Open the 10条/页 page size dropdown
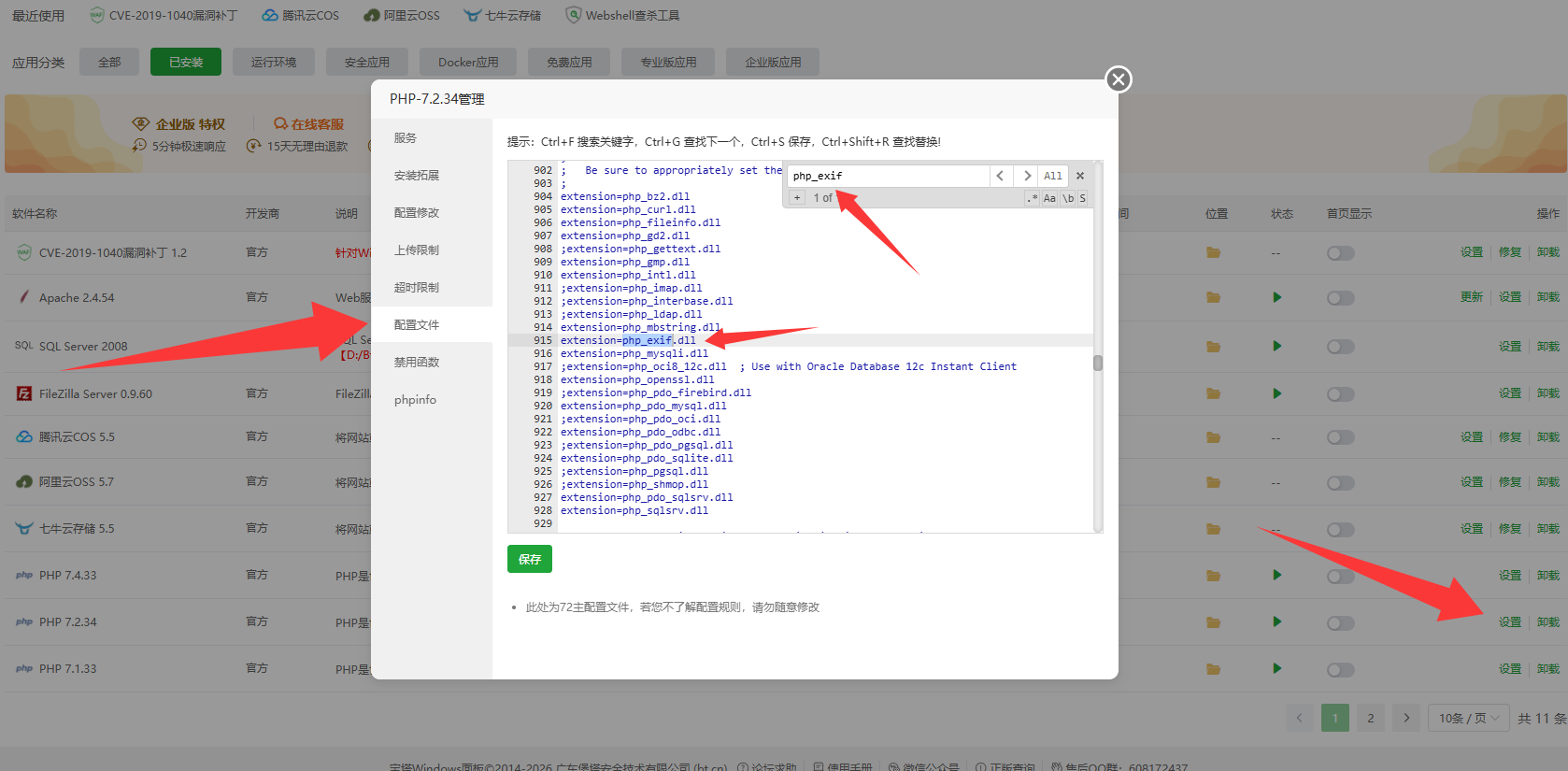1568x771 pixels. pyautogui.click(x=1469, y=718)
